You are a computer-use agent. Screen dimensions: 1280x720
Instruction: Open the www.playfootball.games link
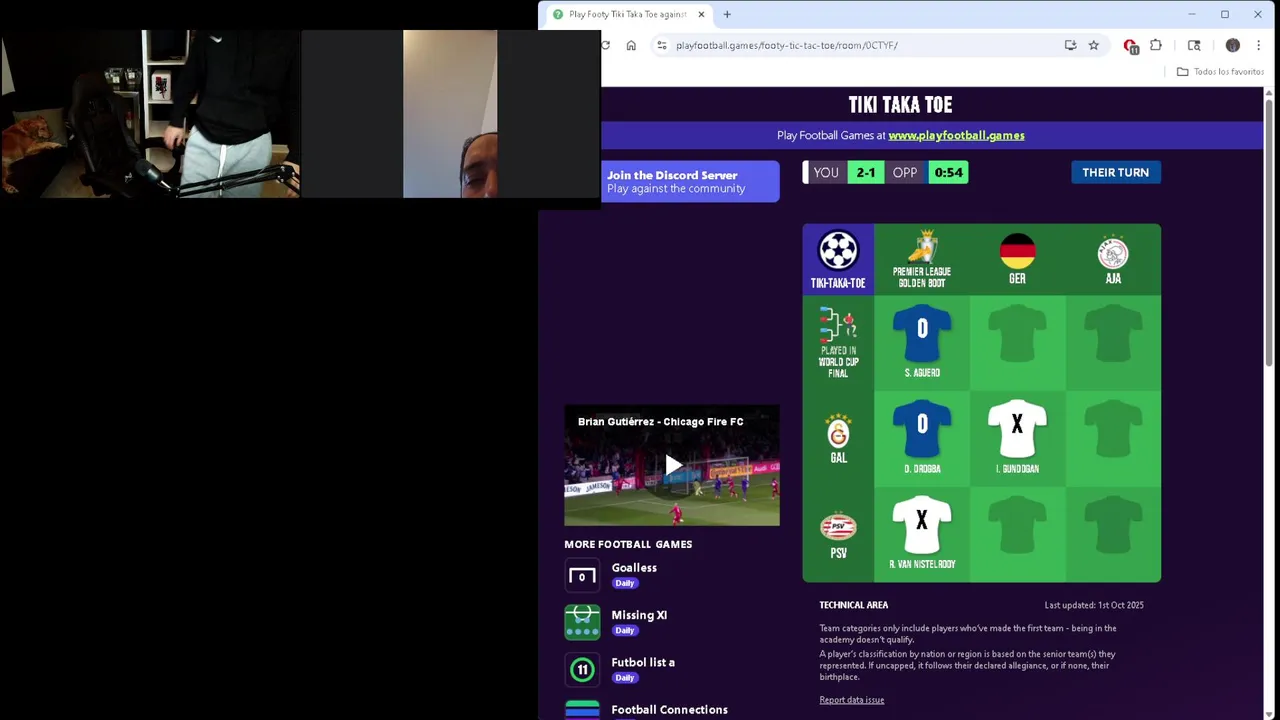click(x=956, y=135)
